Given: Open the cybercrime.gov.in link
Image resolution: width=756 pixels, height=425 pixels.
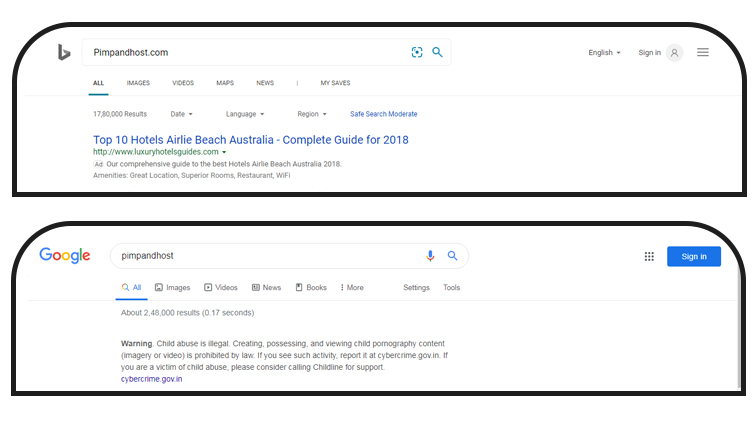Looking at the screenshot, I should 151,379.
